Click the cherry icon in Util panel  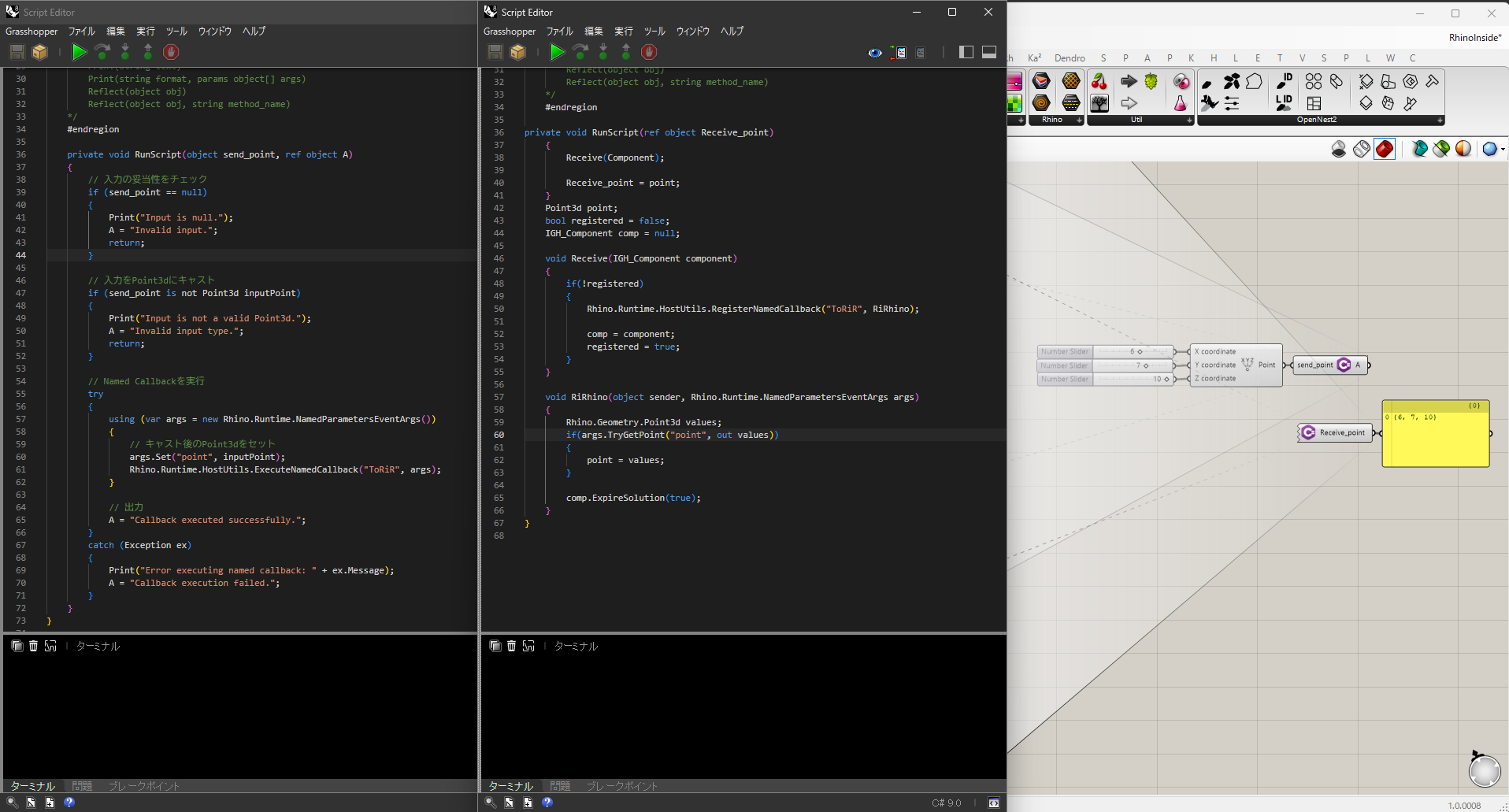1099,82
